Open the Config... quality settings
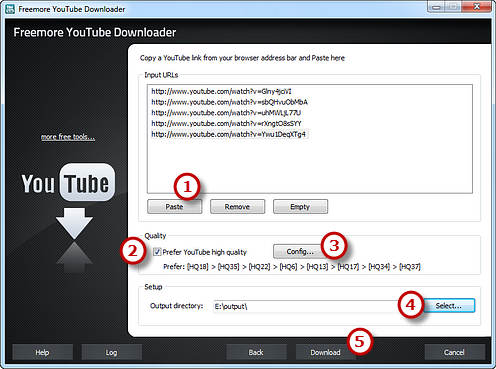Screen dimensions: 496x369 click(300, 251)
